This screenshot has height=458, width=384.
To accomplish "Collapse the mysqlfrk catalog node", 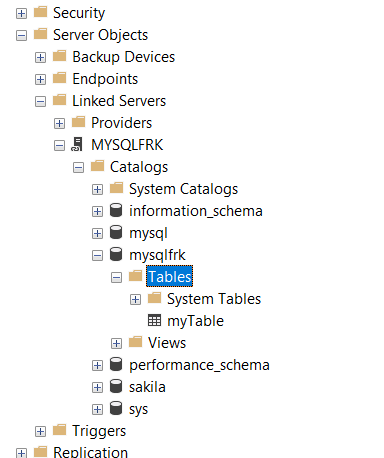I will [97, 255].
